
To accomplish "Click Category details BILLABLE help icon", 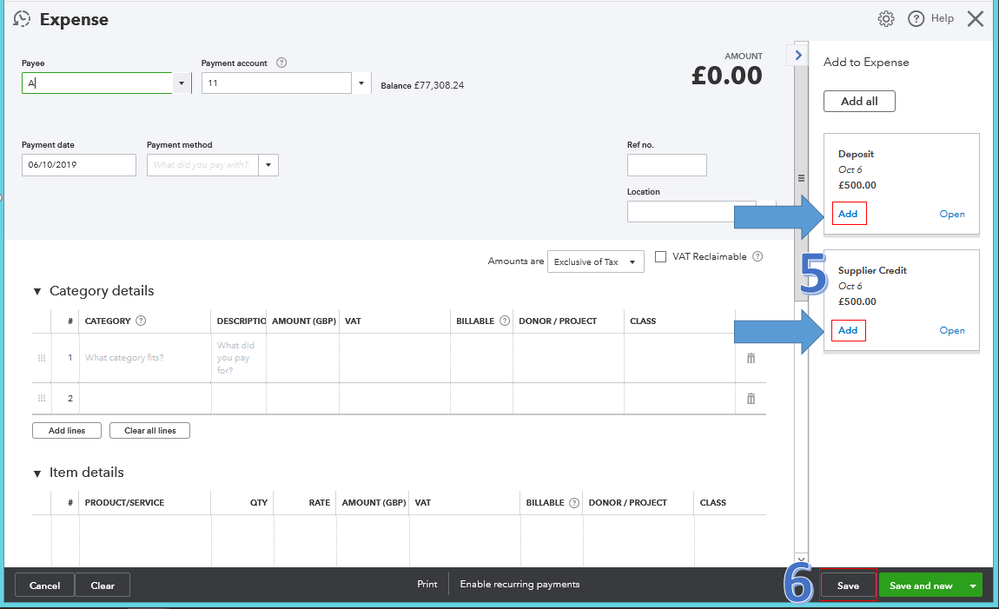I will click(505, 320).
